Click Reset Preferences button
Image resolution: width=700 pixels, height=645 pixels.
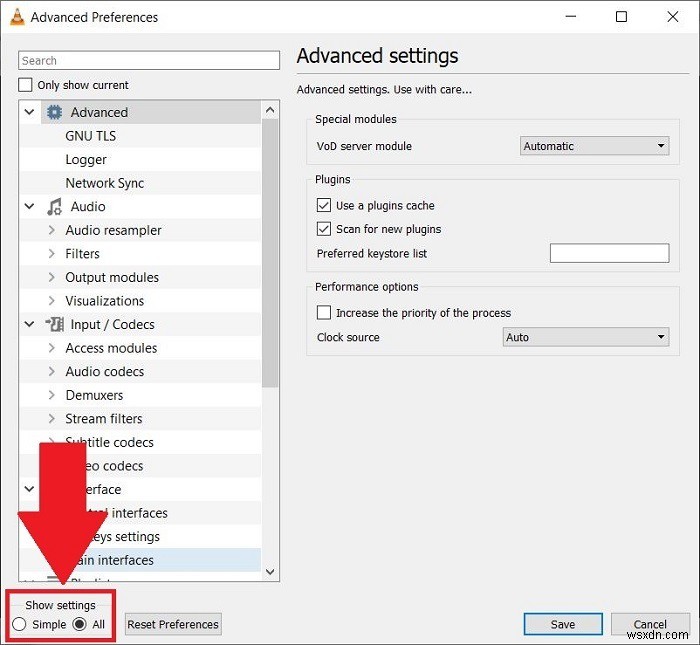click(173, 624)
